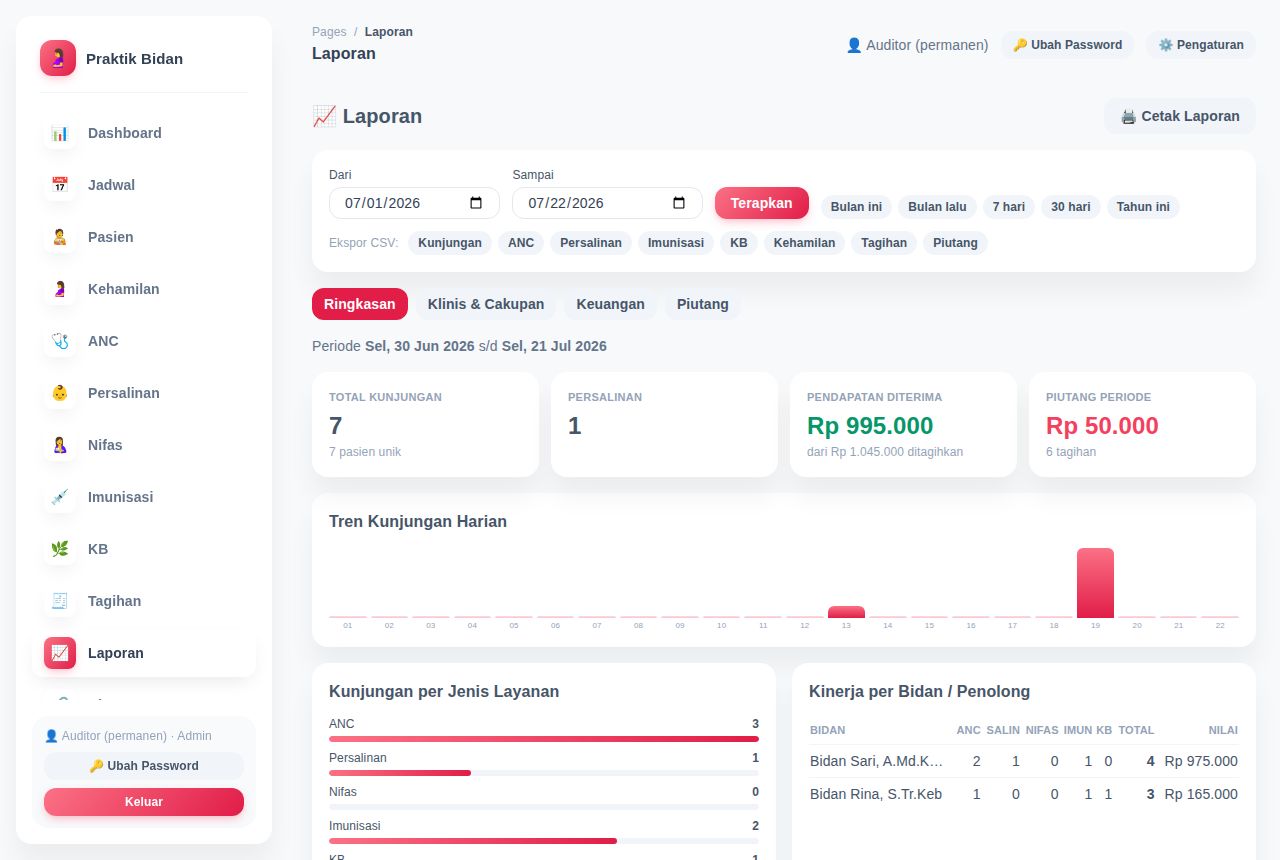Screen dimensions: 1280x860
Task: Click the ANC progress bar
Action: [544, 739]
